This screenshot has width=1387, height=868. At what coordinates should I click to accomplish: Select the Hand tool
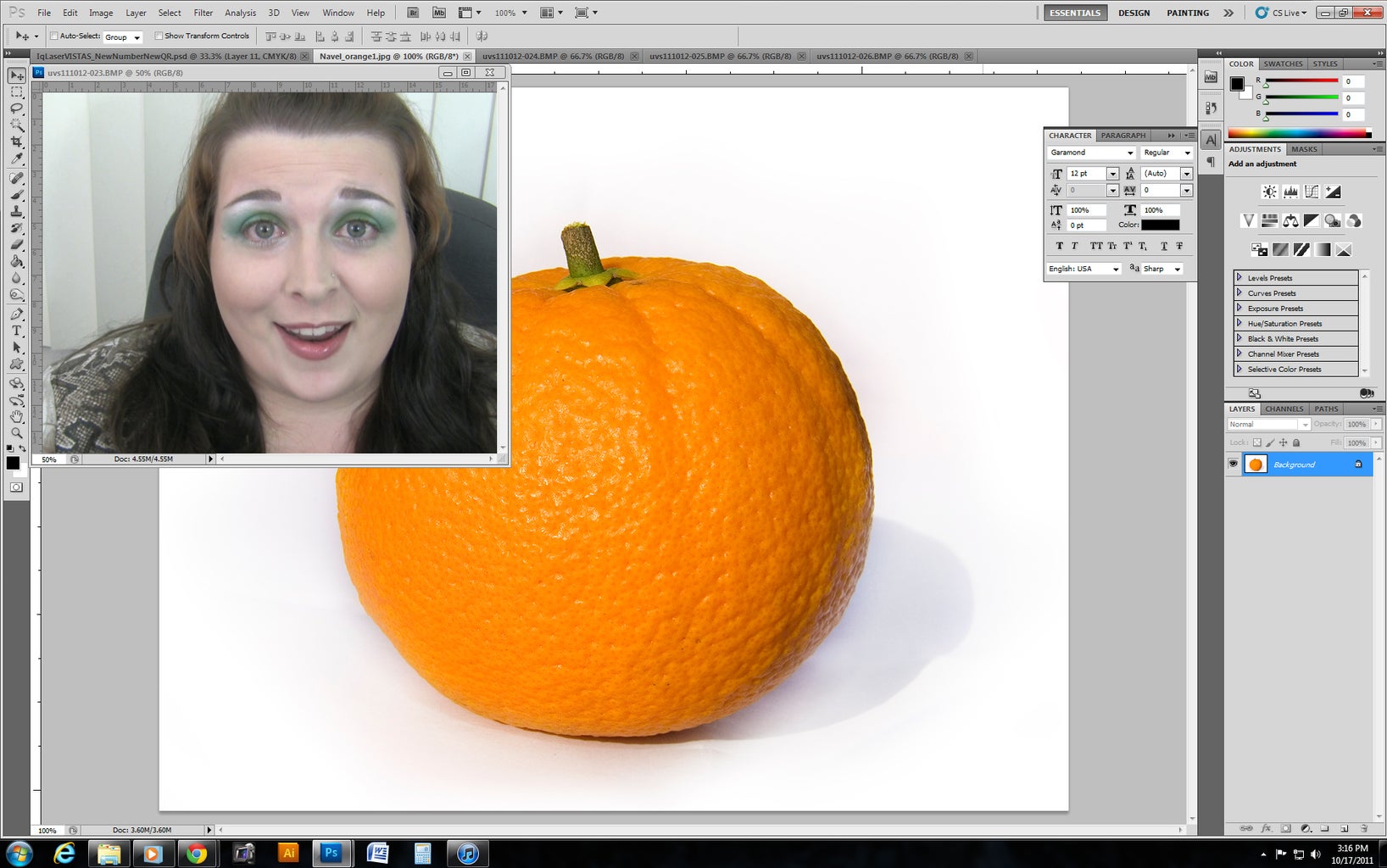[16, 416]
